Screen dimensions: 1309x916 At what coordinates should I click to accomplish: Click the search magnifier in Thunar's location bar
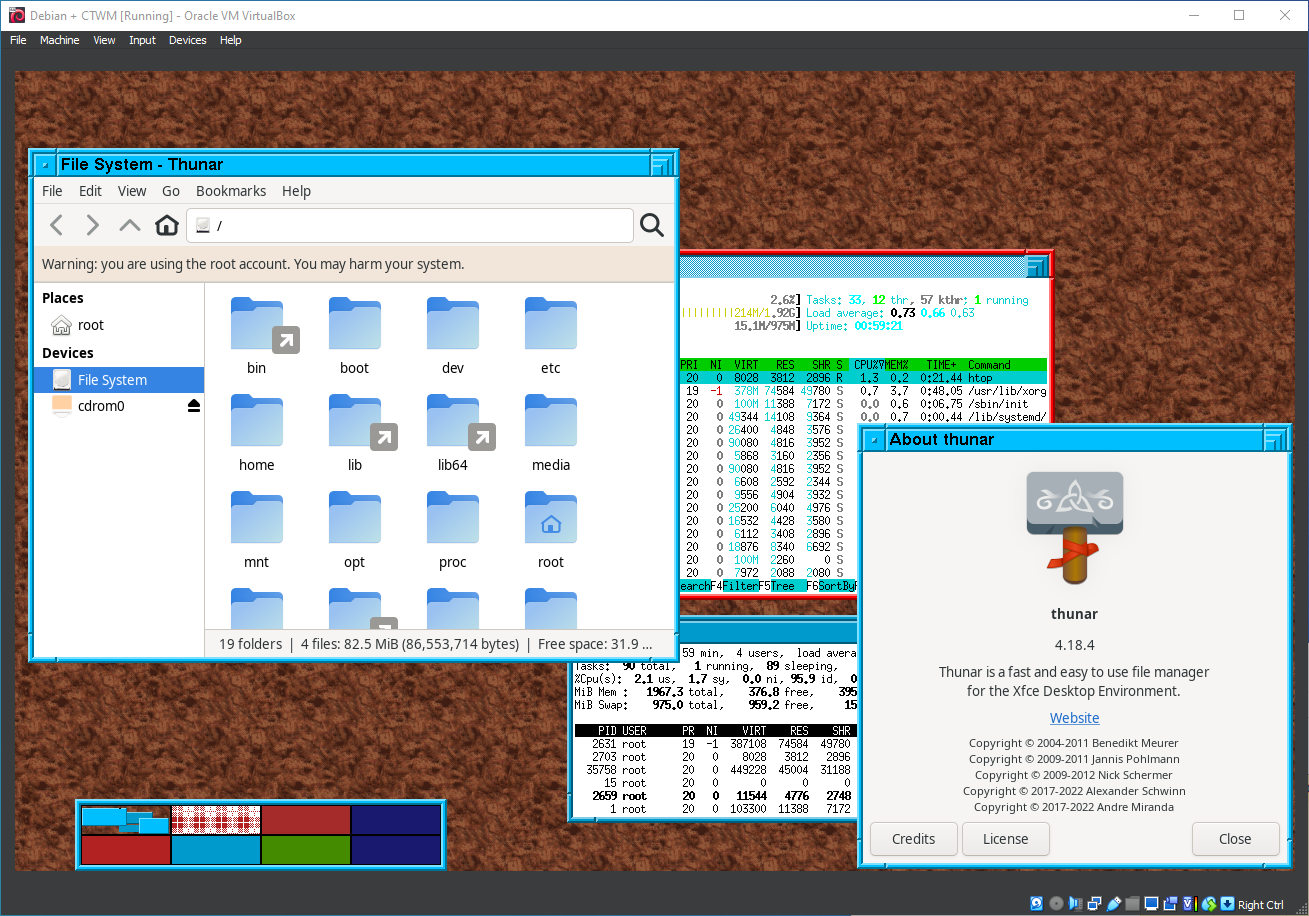(652, 225)
